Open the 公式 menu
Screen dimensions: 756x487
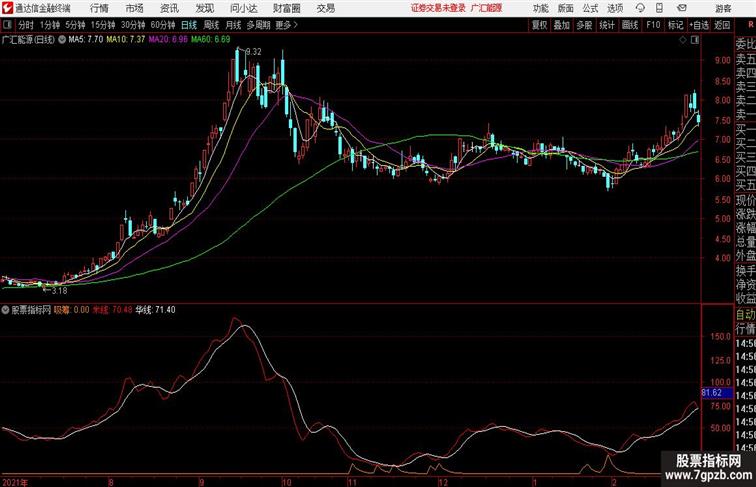pos(590,8)
